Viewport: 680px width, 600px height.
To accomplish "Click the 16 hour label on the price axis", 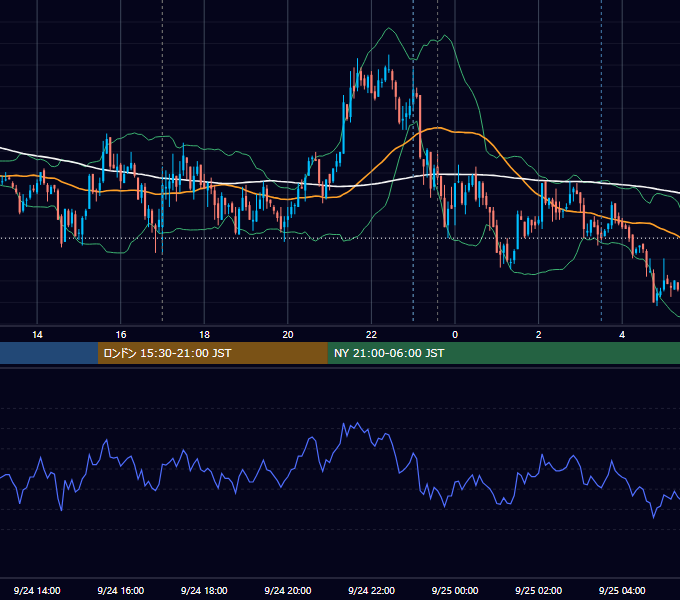I will click(121, 335).
